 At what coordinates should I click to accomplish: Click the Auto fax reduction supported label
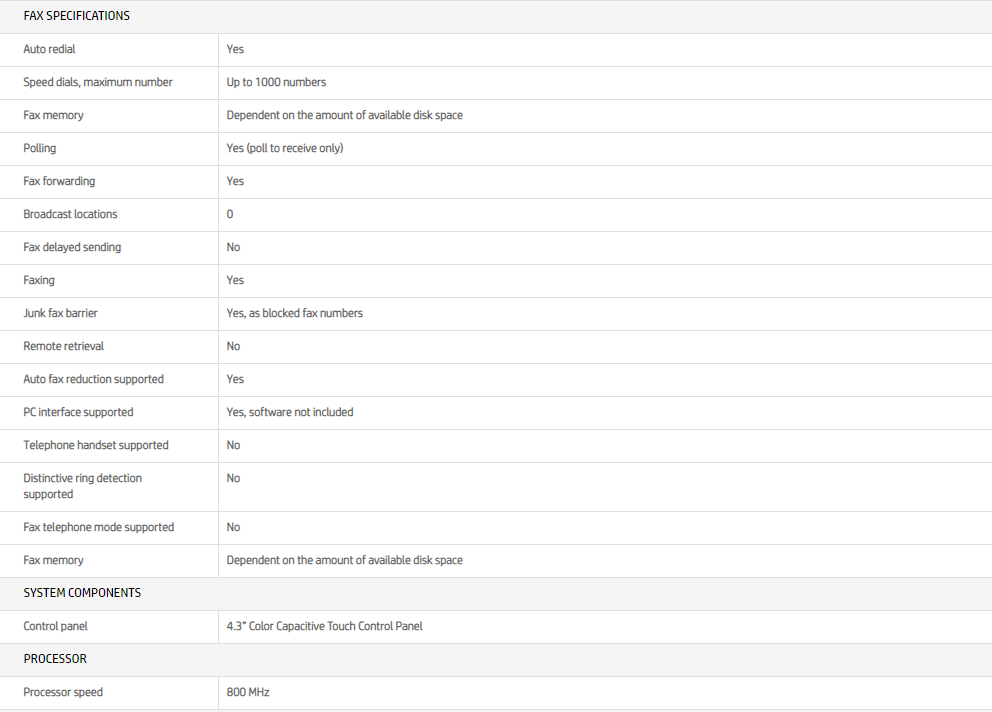click(x=93, y=379)
